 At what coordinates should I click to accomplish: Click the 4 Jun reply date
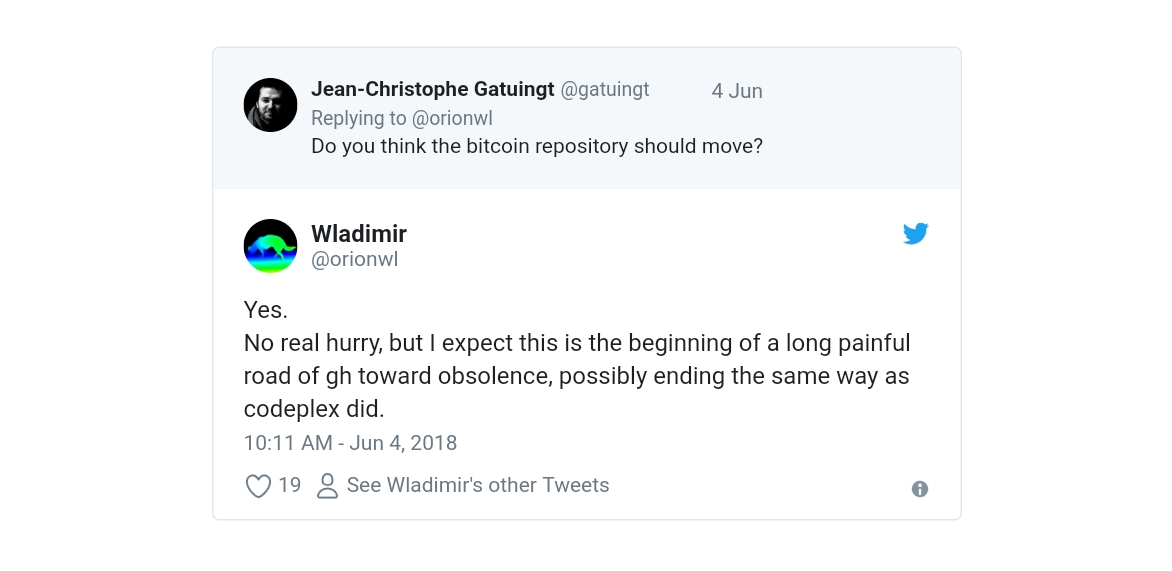737,91
